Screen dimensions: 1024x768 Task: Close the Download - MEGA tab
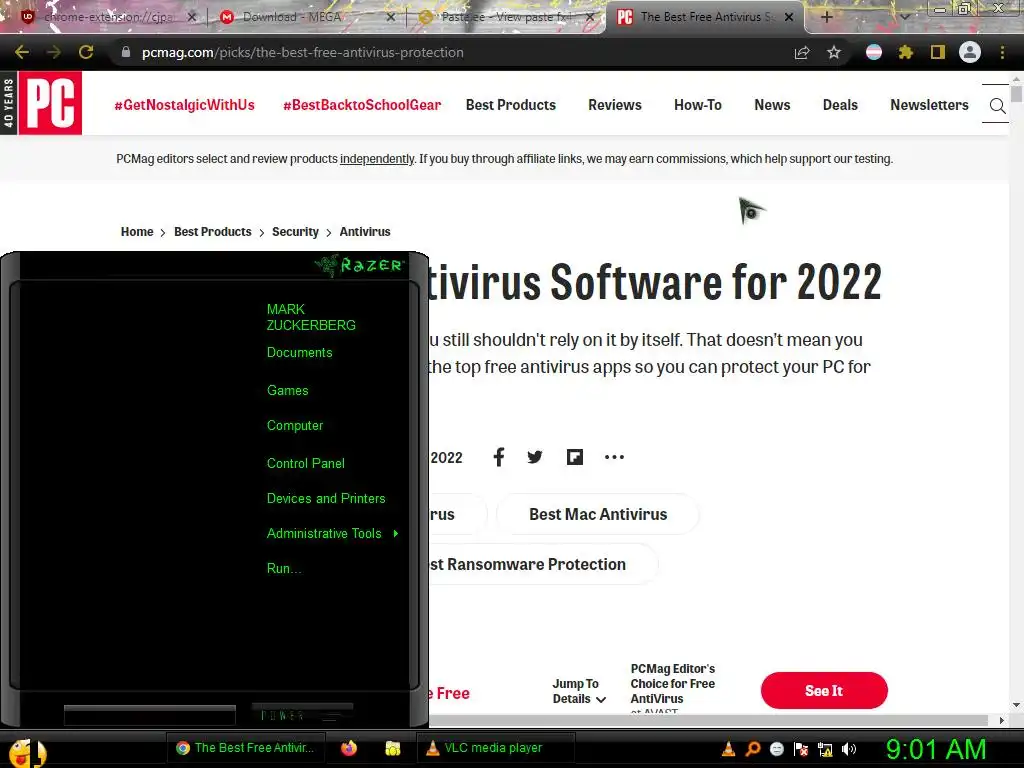click(391, 17)
